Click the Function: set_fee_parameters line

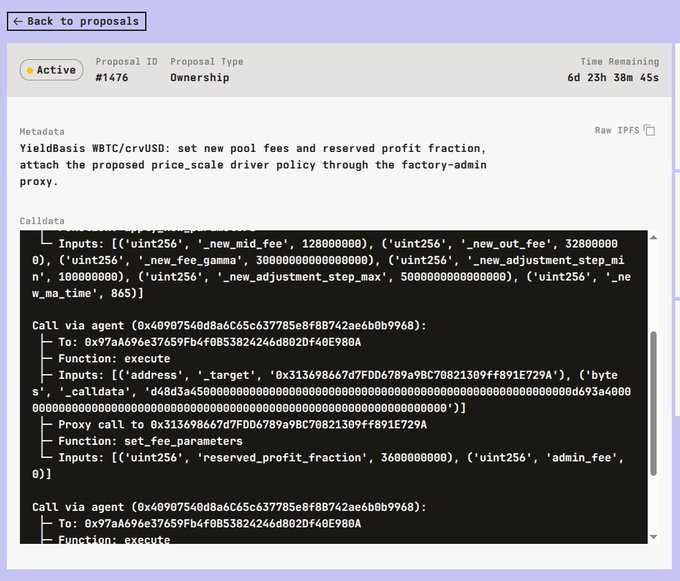[150, 441]
